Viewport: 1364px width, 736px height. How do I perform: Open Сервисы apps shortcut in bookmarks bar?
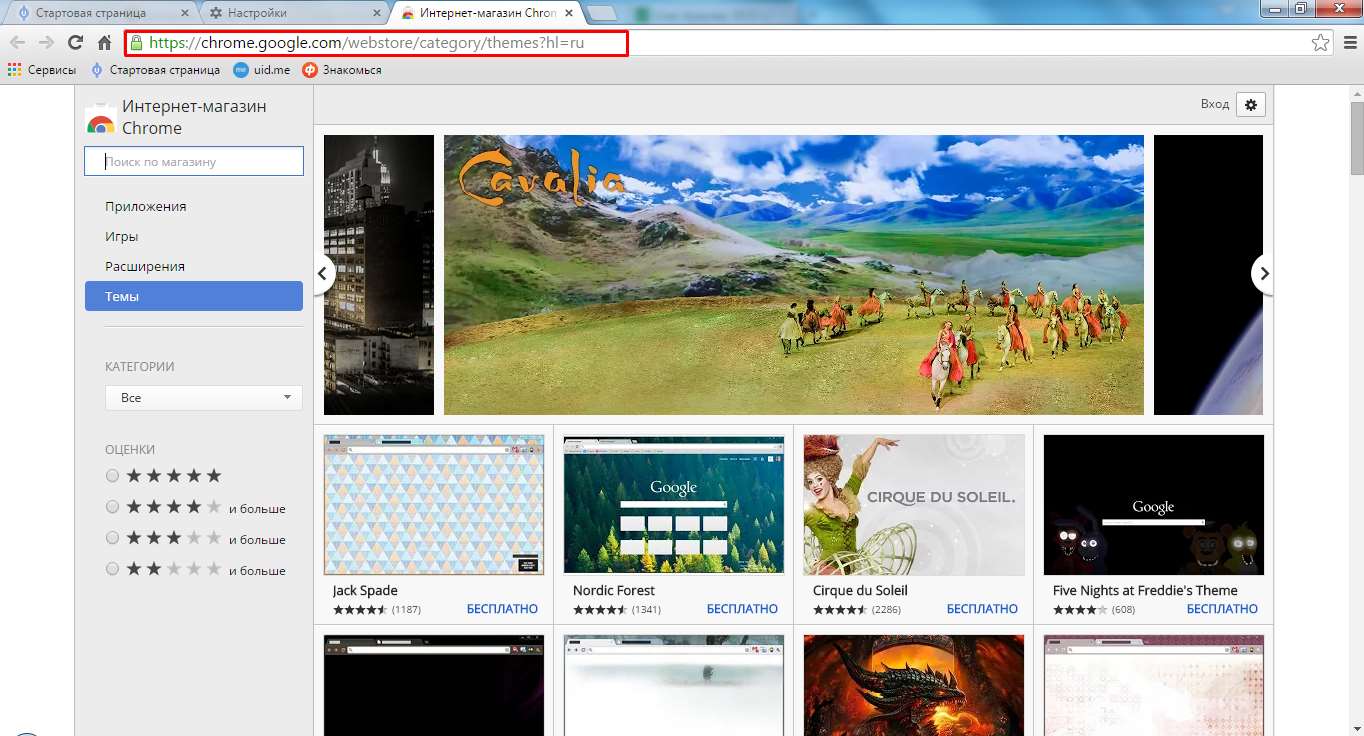(x=41, y=70)
